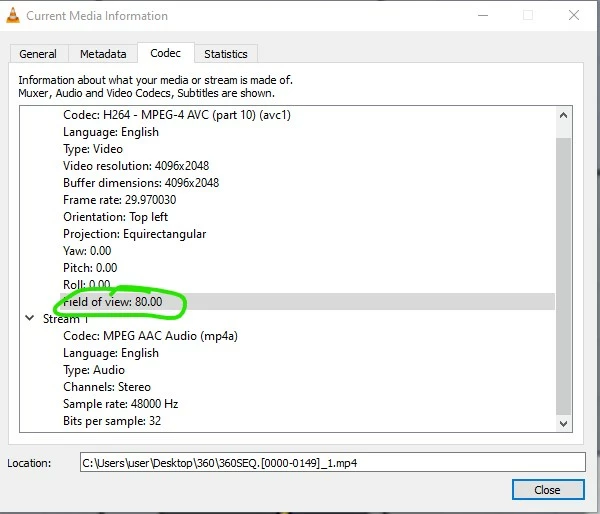Click the VLC cone icon in title bar

point(13,15)
